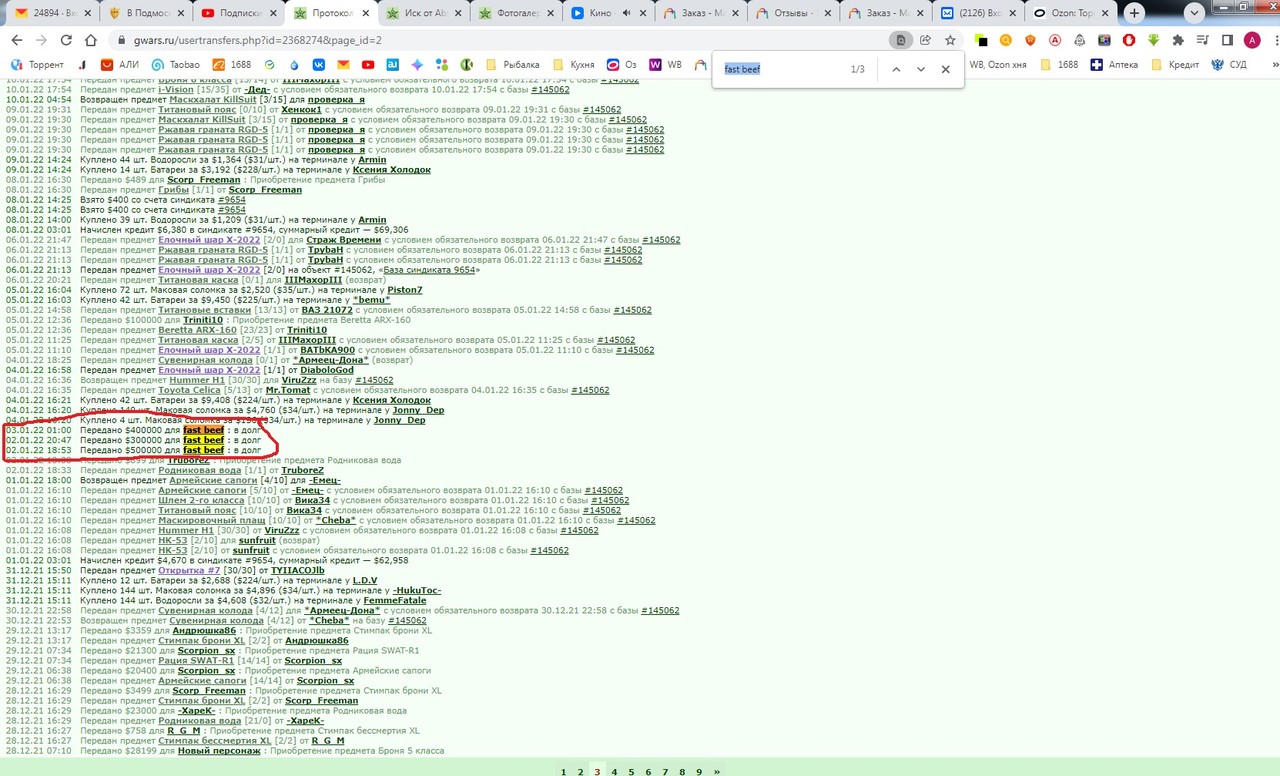Screen dimensions: 1280x776
Task: Click the address bar URL
Action: coord(259,40)
